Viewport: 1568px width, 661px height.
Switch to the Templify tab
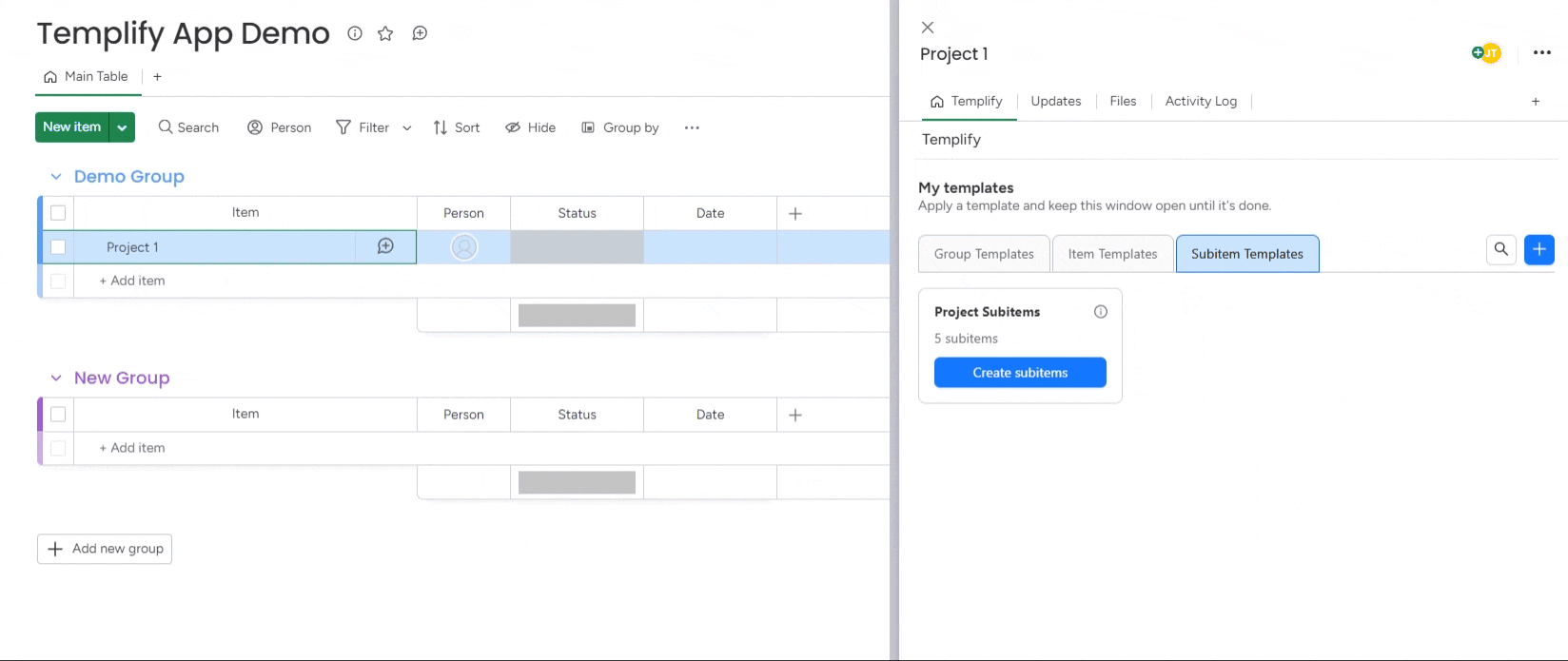[x=967, y=102]
